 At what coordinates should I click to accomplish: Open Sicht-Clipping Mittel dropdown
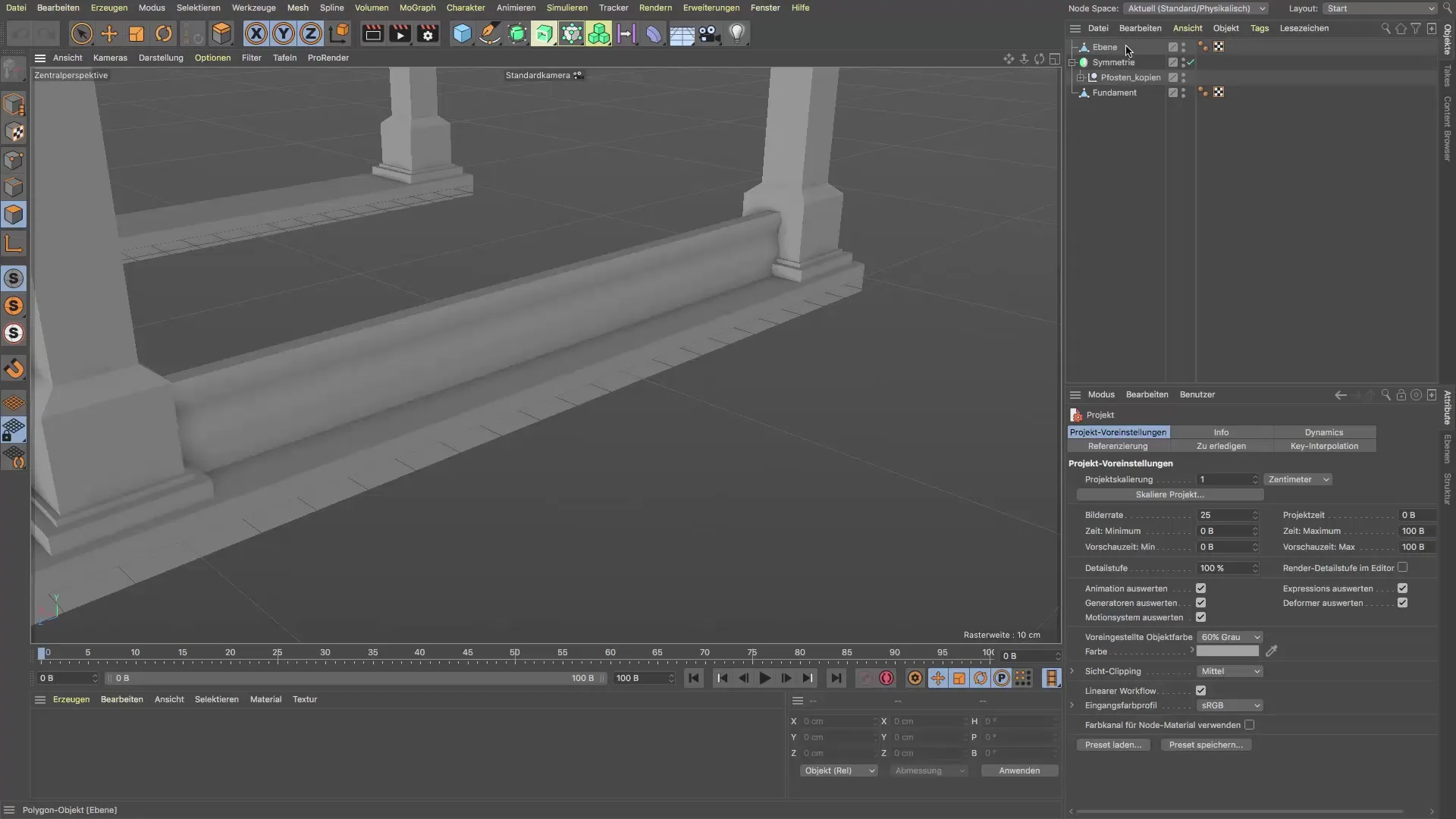(1230, 671)
